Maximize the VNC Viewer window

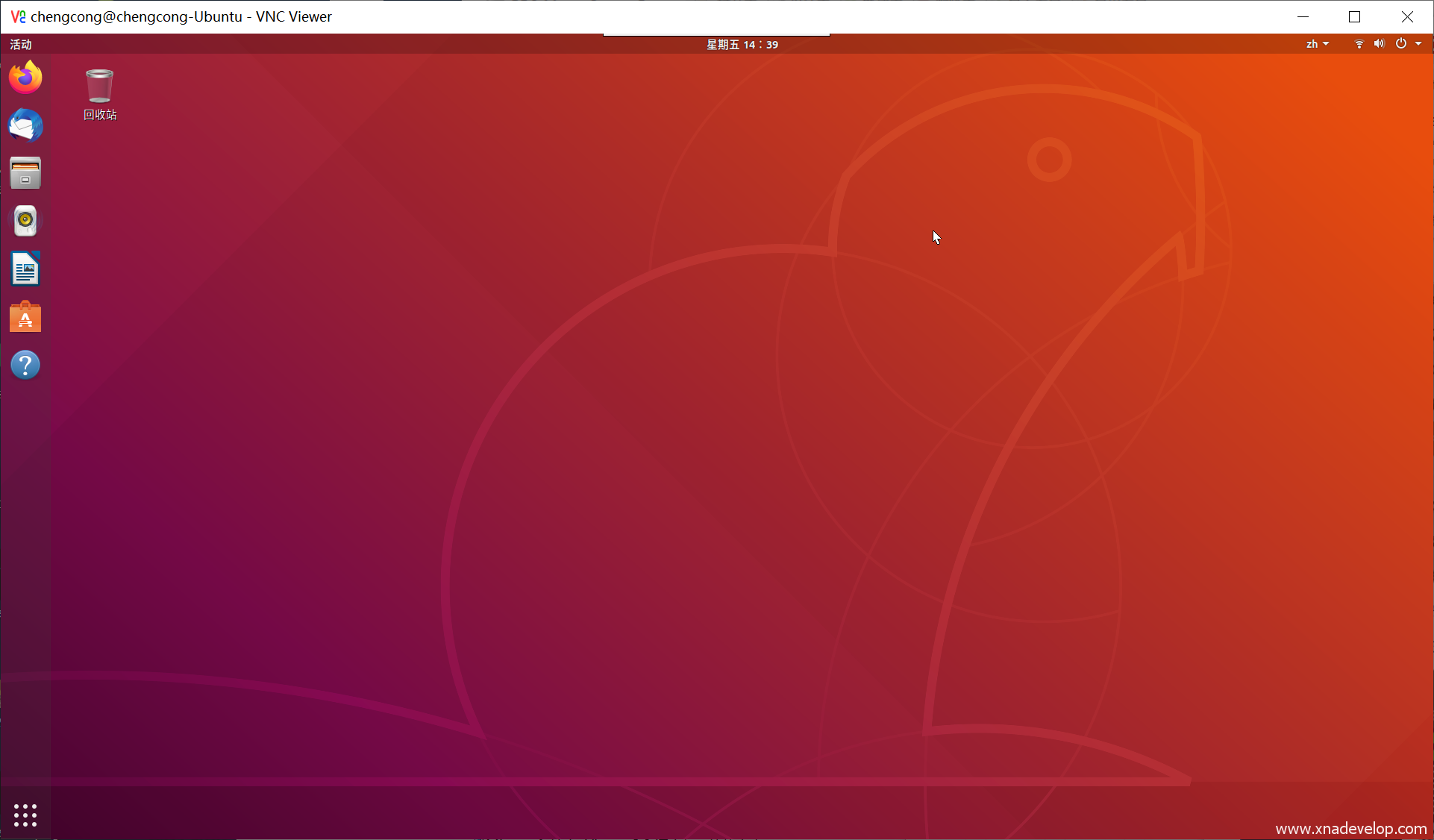(x=1355, y=16)
